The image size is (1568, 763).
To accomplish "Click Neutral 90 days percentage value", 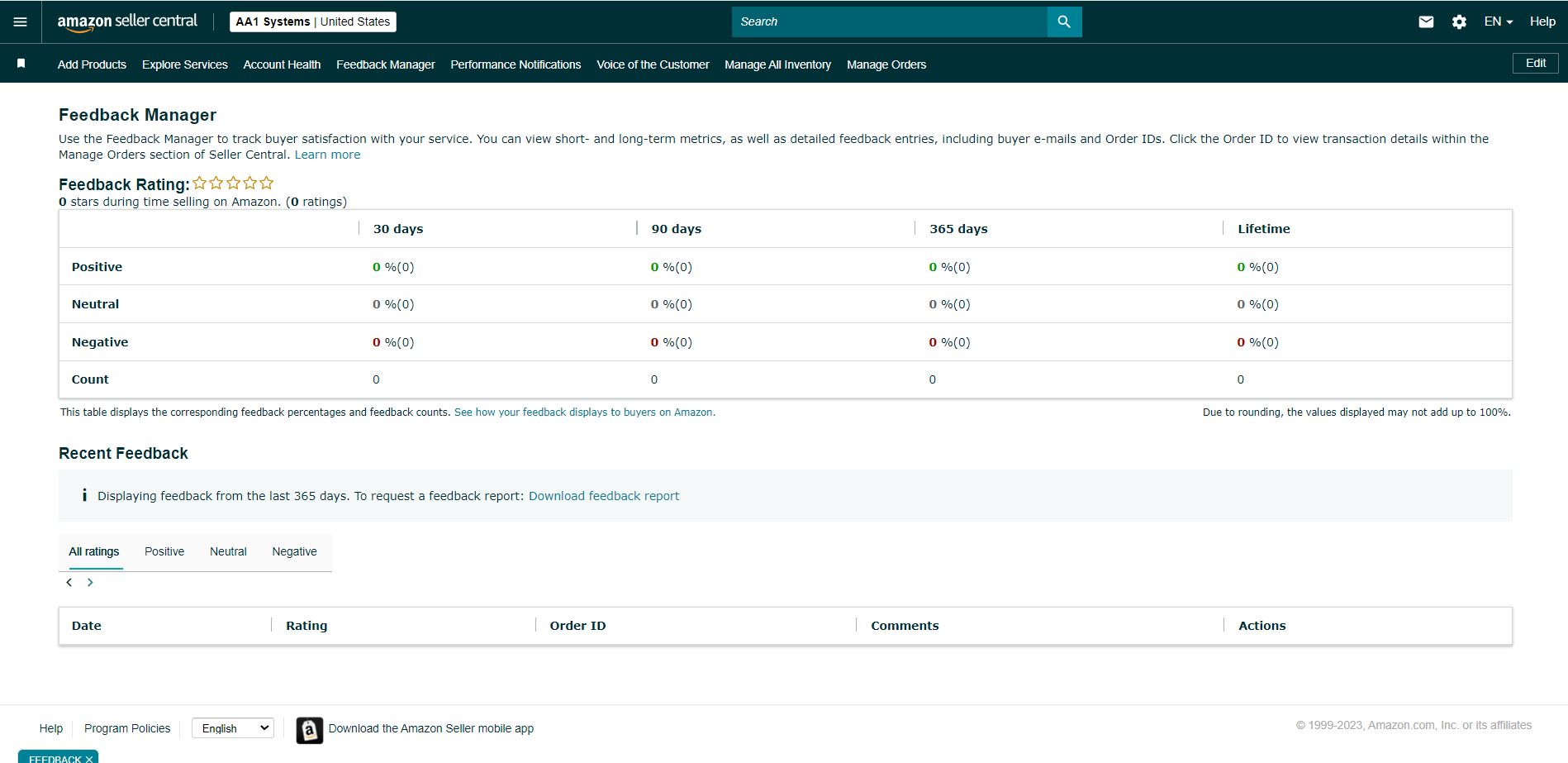I will tap(672, 304).
